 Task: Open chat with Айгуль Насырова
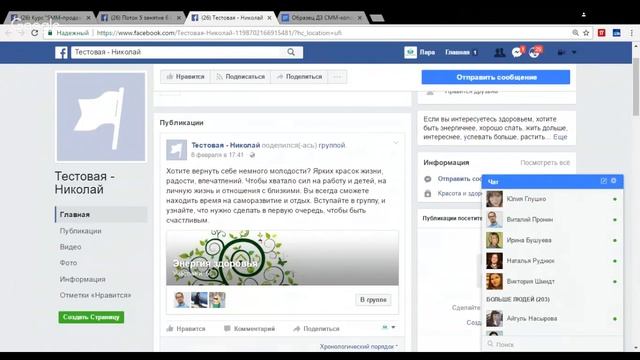pyautogui.click(x=552, y=319)
